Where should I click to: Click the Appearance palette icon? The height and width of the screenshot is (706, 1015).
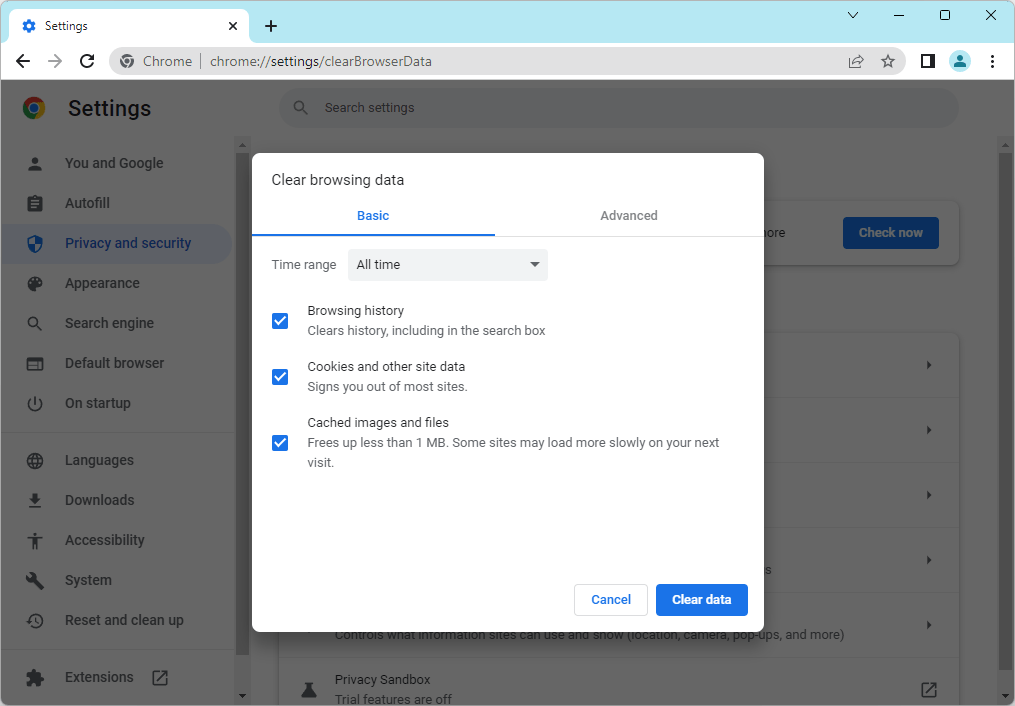(x=35, y=283)
